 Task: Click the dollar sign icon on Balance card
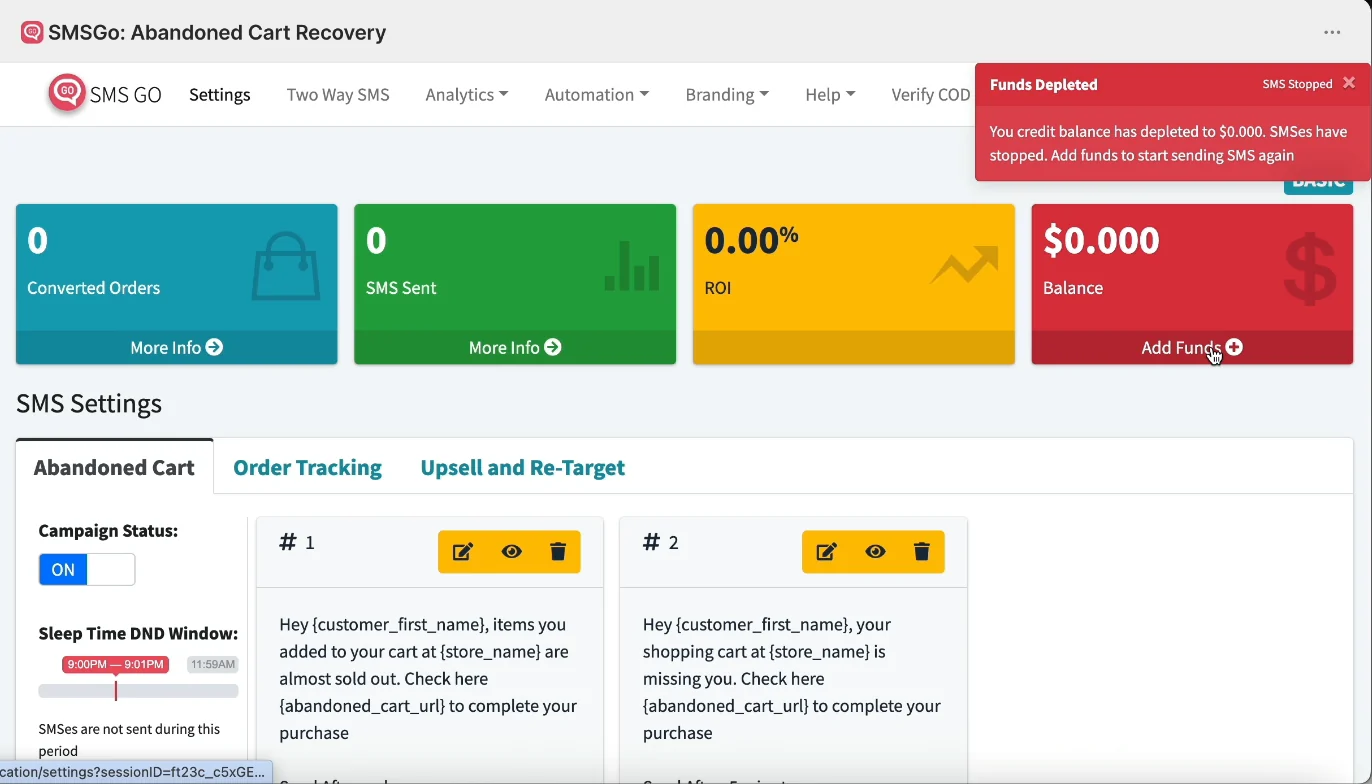pyautogui.click(x=1310, y=268)
